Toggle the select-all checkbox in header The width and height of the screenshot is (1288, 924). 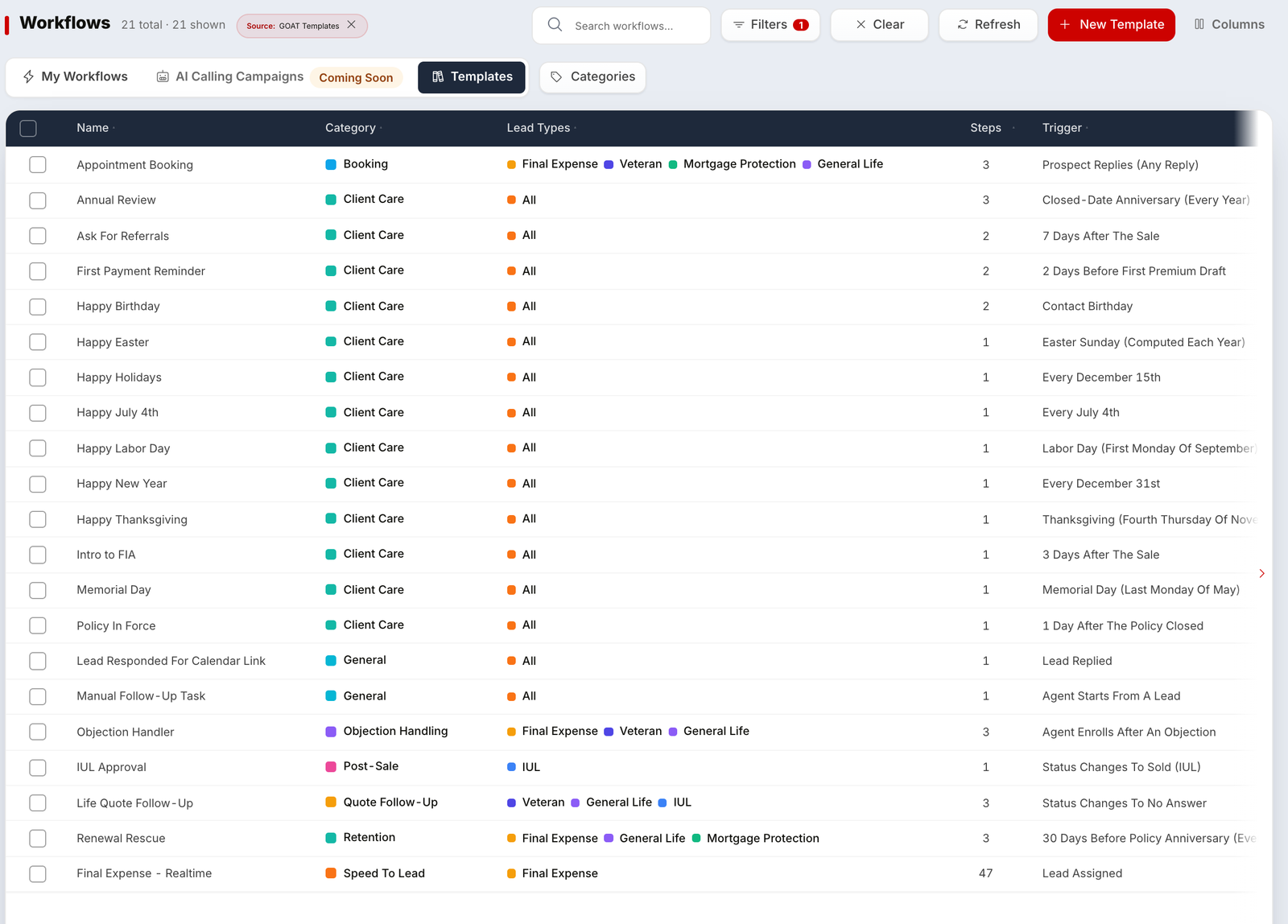[x=28, y=128]
